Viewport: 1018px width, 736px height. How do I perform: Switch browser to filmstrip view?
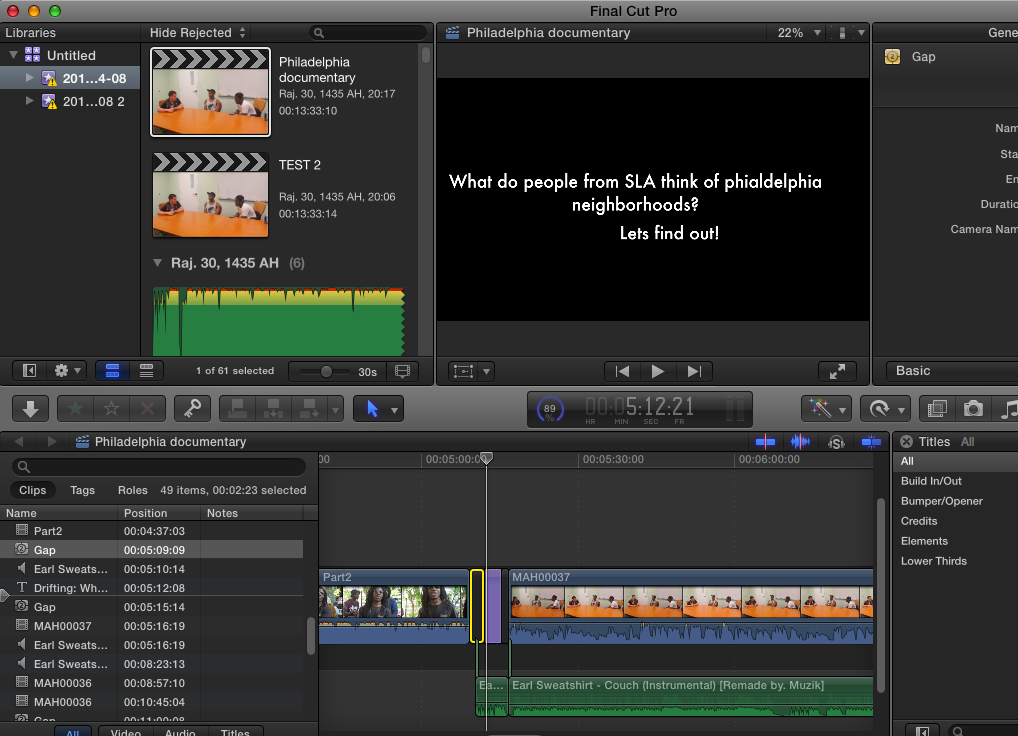[x=112, y=371]
